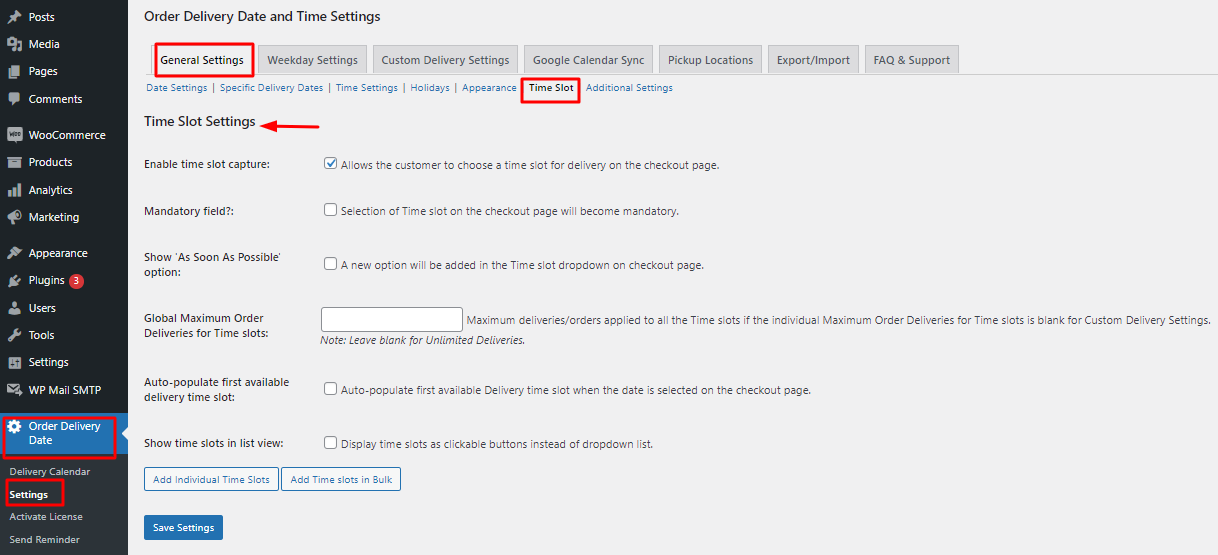Click the Pages icon in sidebar
This screenshot has height=555, width=1218.
click(x=14, y=71)
